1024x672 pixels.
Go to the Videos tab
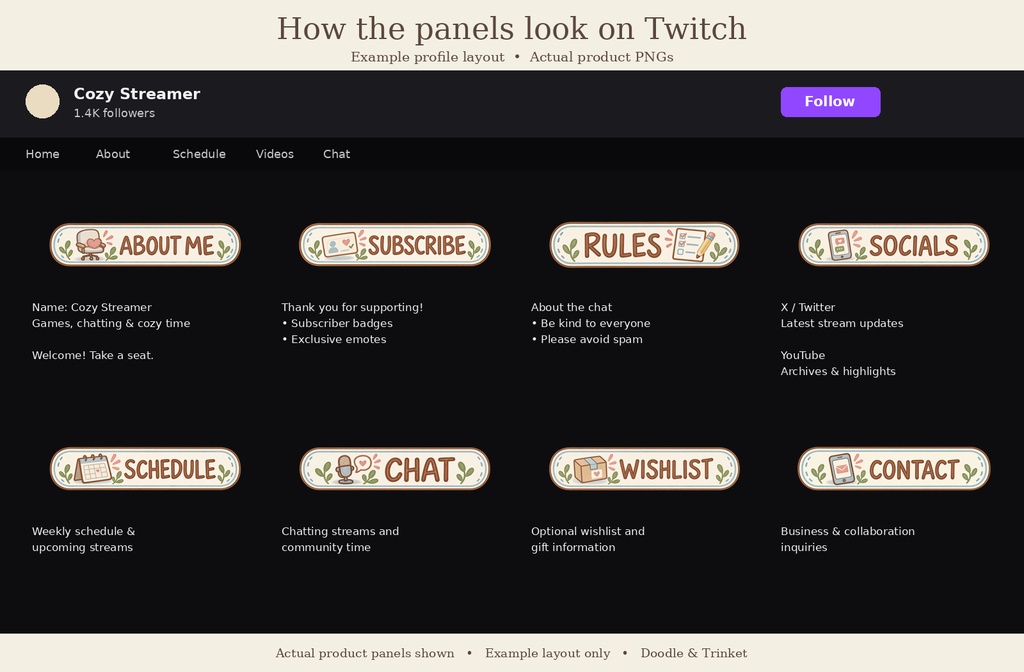pos(275,154)
